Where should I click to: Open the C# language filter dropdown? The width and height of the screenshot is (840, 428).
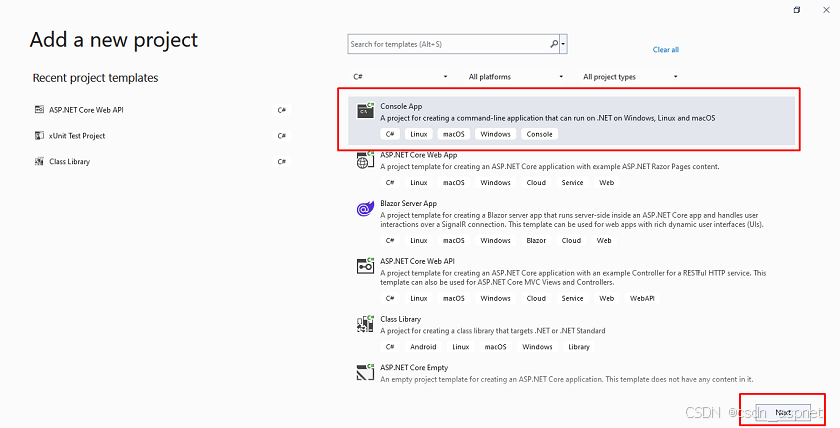[400, 77]
